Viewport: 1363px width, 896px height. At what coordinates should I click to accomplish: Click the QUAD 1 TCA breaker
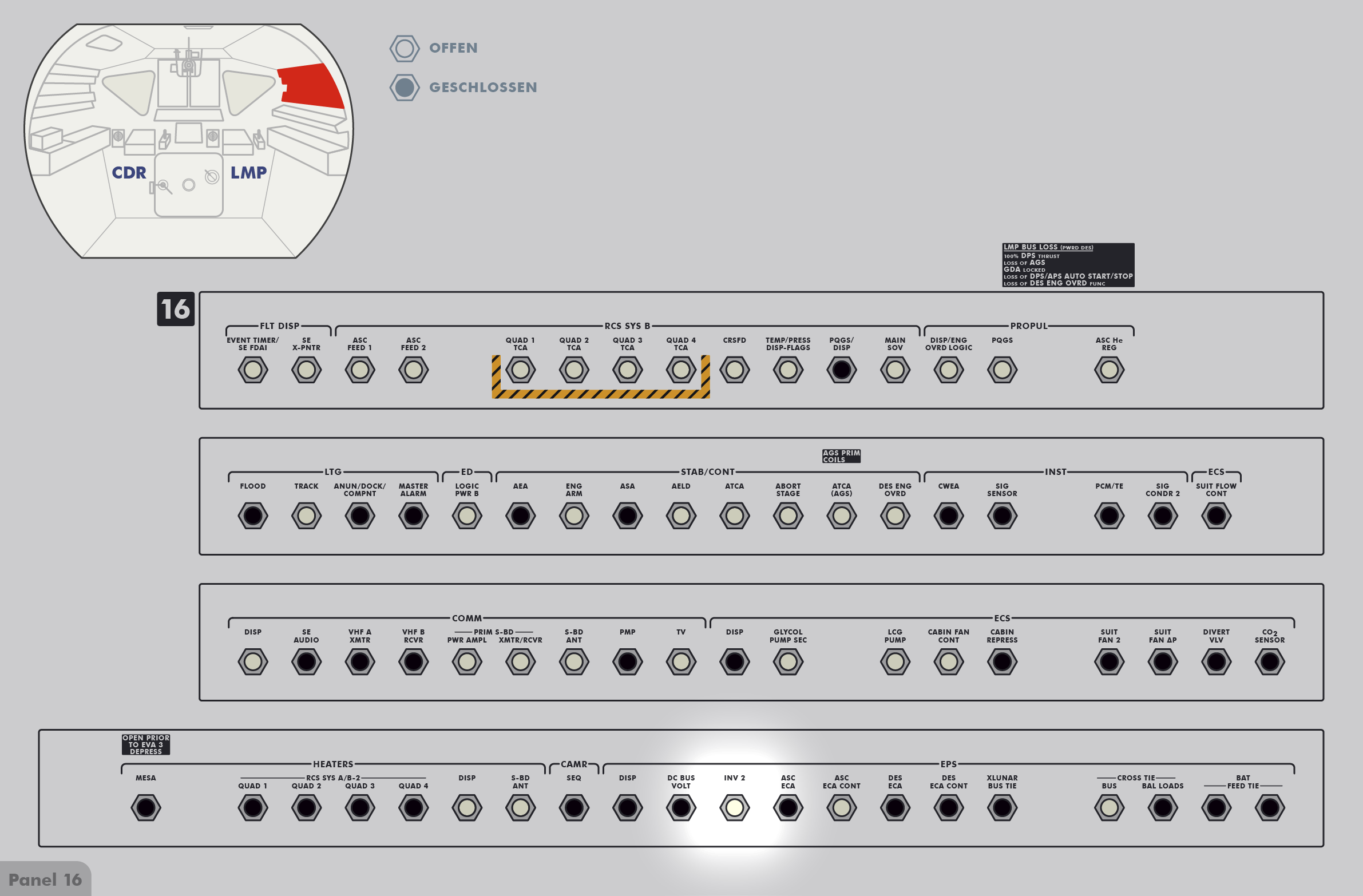[x=520, y=370]
